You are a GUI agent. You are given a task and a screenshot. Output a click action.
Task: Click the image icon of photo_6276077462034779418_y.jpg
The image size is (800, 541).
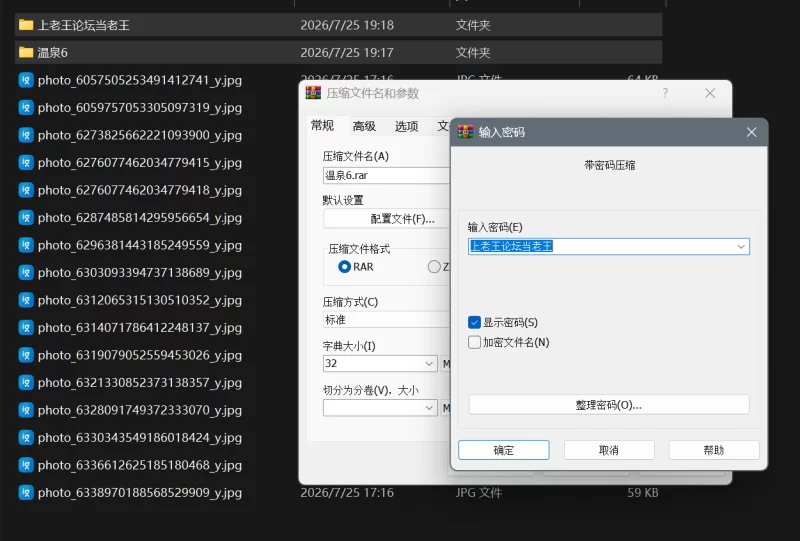tap(26, 190)
